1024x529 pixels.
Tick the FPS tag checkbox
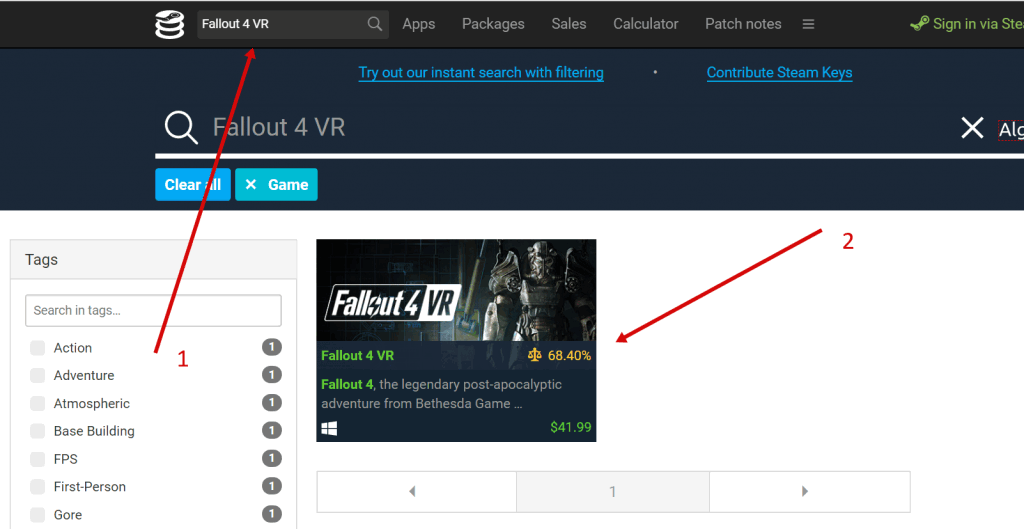click(38, 458)
